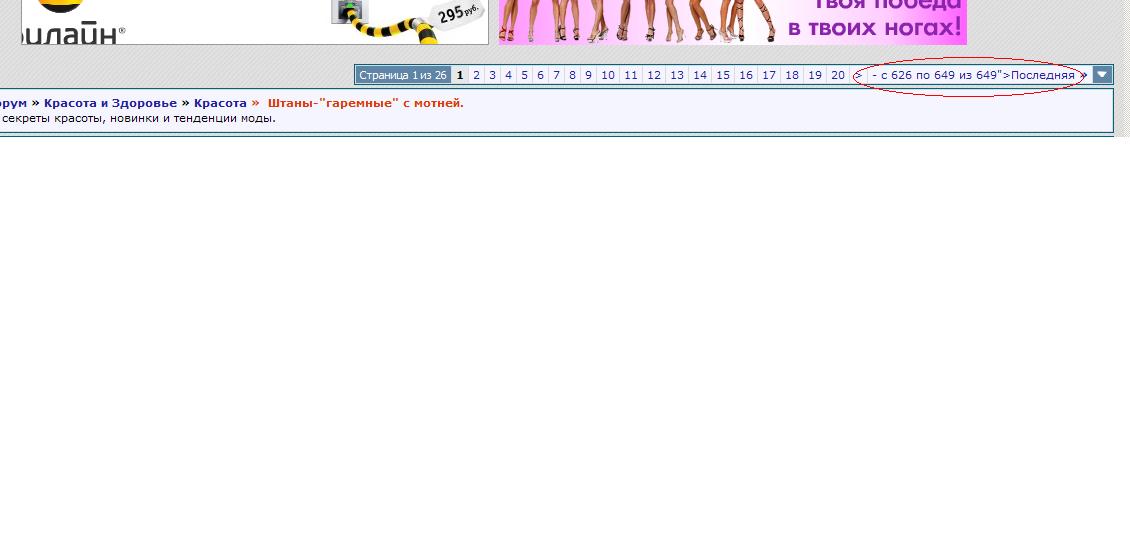The height and width of the screenshot is (534, 1130).
Task: Go to page 7
Action: (556, 75)
